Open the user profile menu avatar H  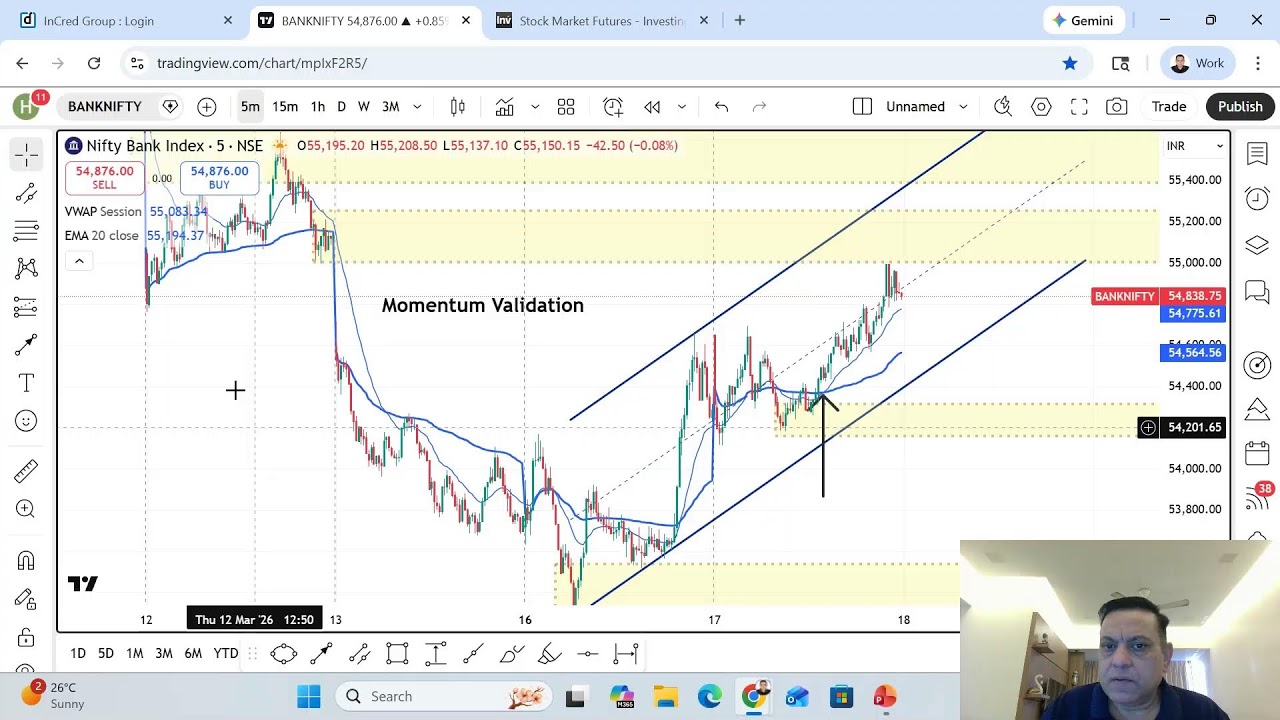[x=26, y=106]
